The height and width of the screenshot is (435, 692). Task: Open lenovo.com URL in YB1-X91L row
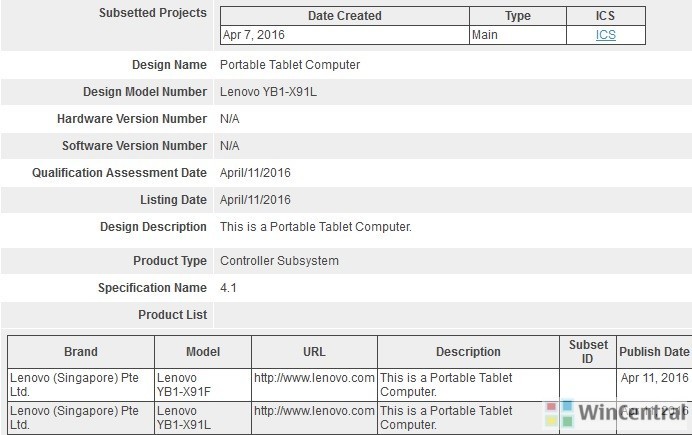click(314, 411)
